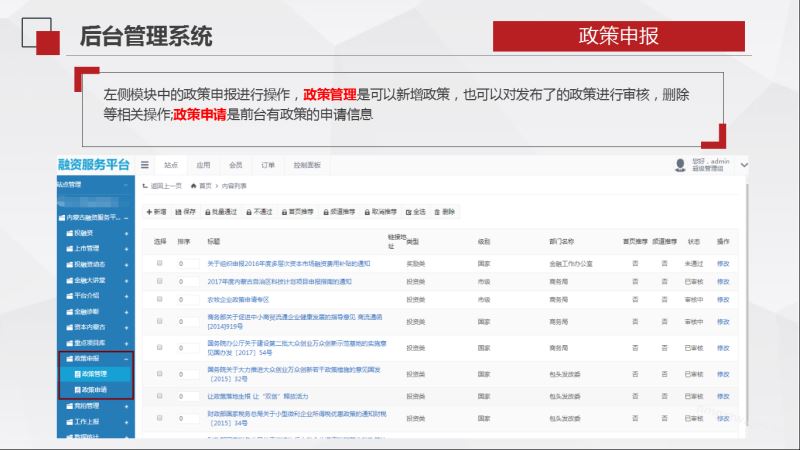Click the sort order field of first row
Image resolution: width=800 pixels, height=450 pixels.
pos(186,263)
